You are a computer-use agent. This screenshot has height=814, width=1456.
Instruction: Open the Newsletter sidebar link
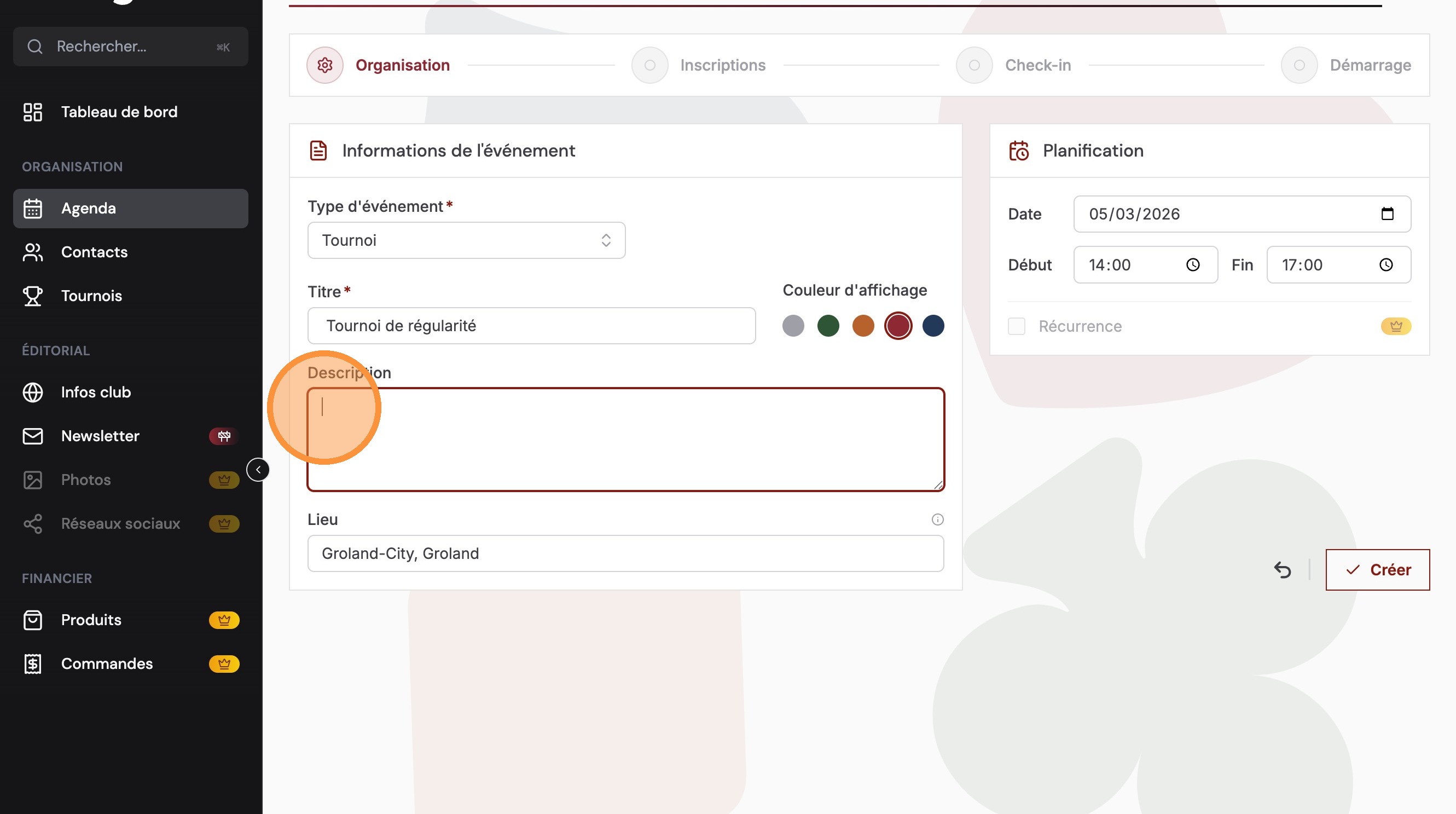click(100, 436)
